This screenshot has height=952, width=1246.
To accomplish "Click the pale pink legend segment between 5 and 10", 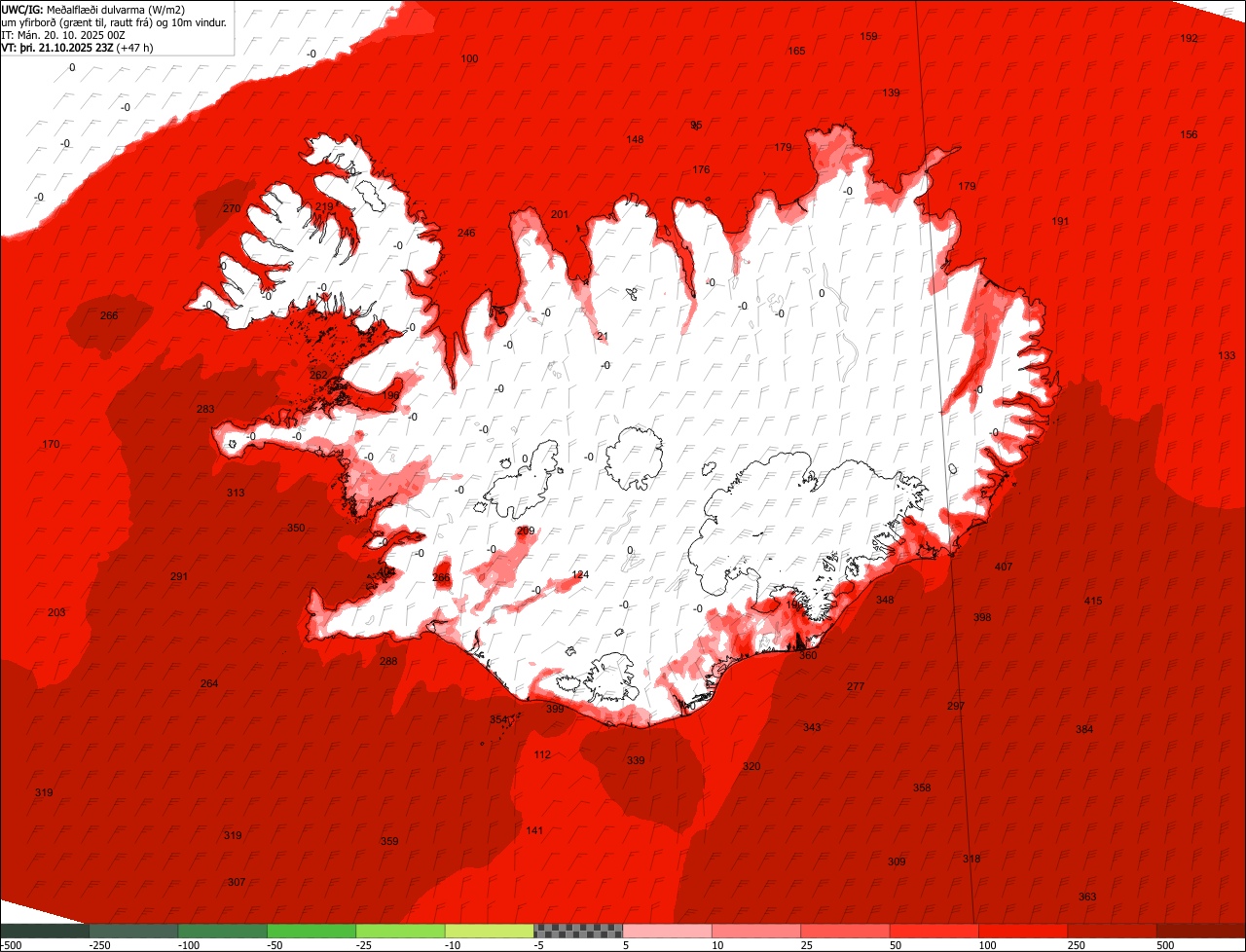I will pyautogui.click(x=667, y=931).
